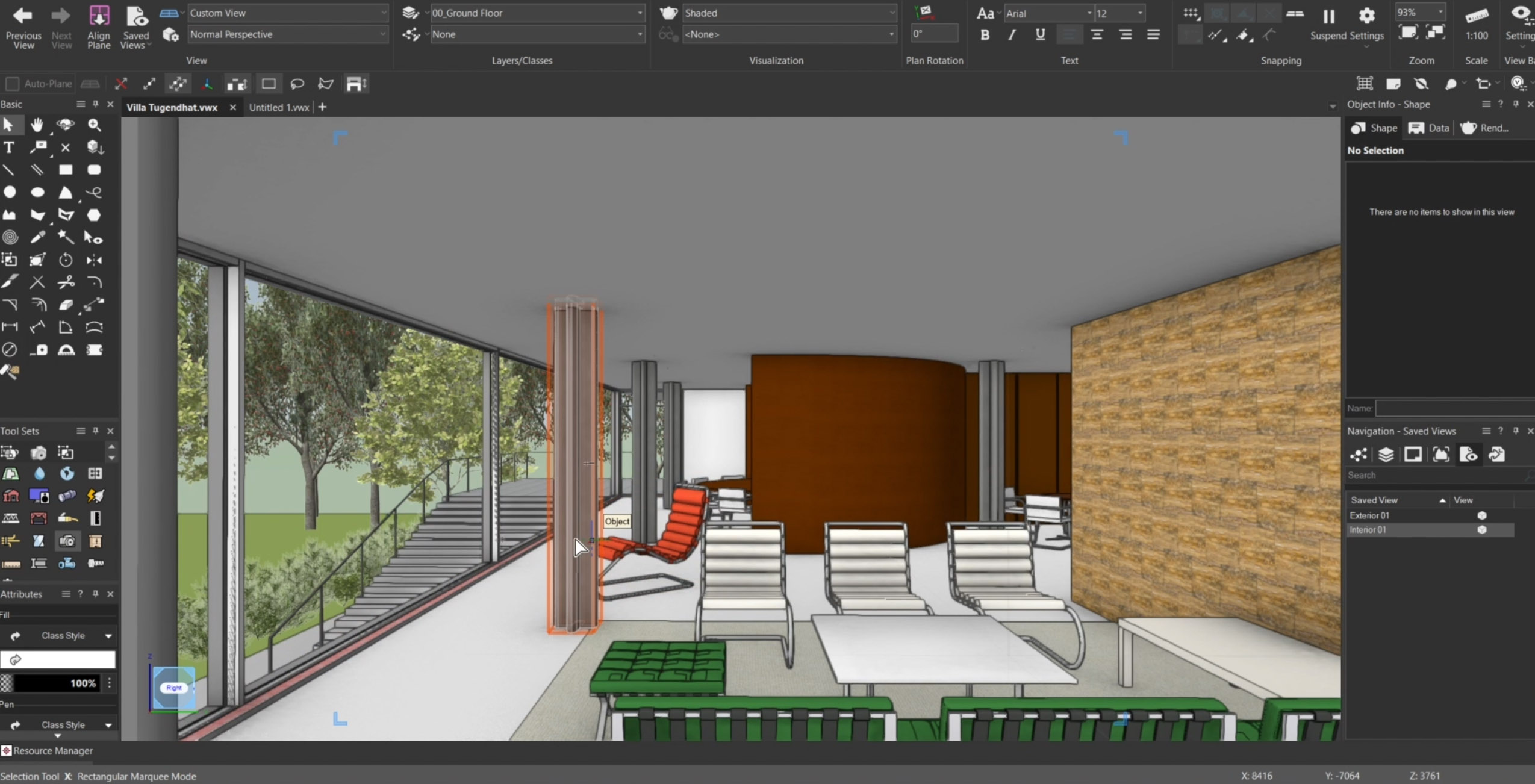Viewport: 1535px width, 784px height.
Task: Click the Saved Views button
Action: click(x=136, y=27)
